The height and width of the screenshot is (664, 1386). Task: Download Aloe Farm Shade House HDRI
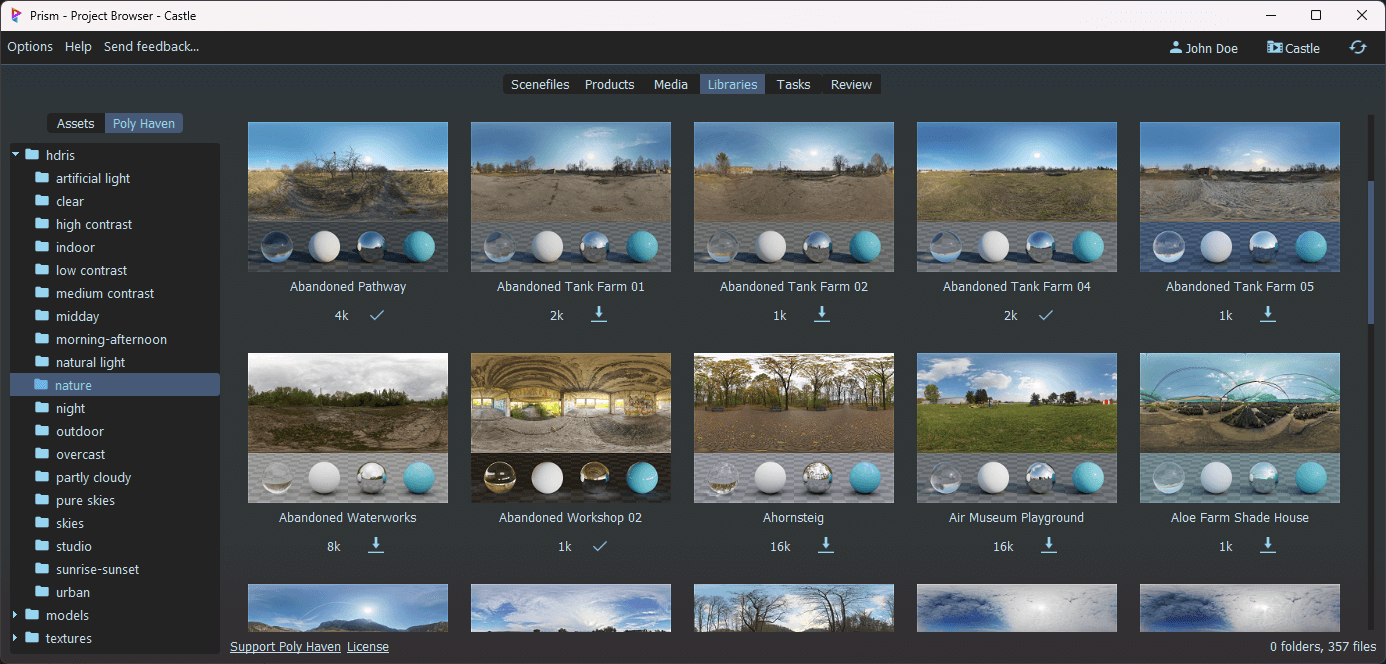[1268, 545]
